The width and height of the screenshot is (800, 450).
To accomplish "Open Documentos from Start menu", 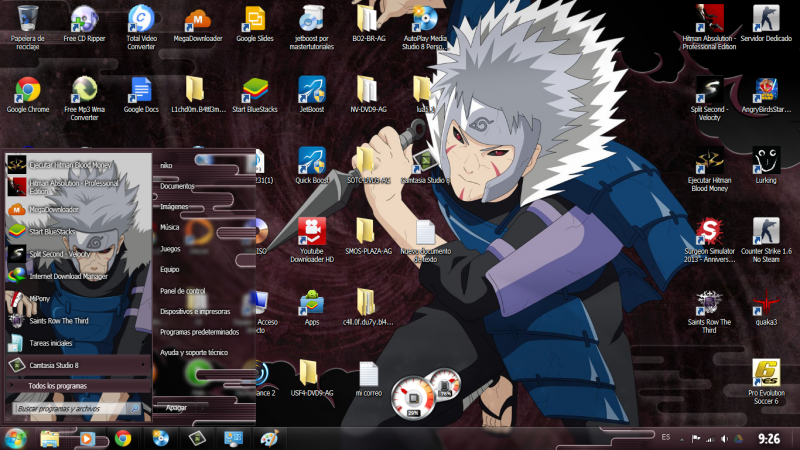I will 177,186.
